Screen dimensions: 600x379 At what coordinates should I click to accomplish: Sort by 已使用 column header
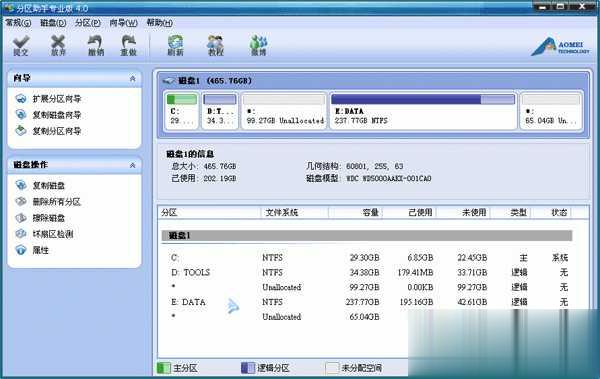(x=409, y=212)
